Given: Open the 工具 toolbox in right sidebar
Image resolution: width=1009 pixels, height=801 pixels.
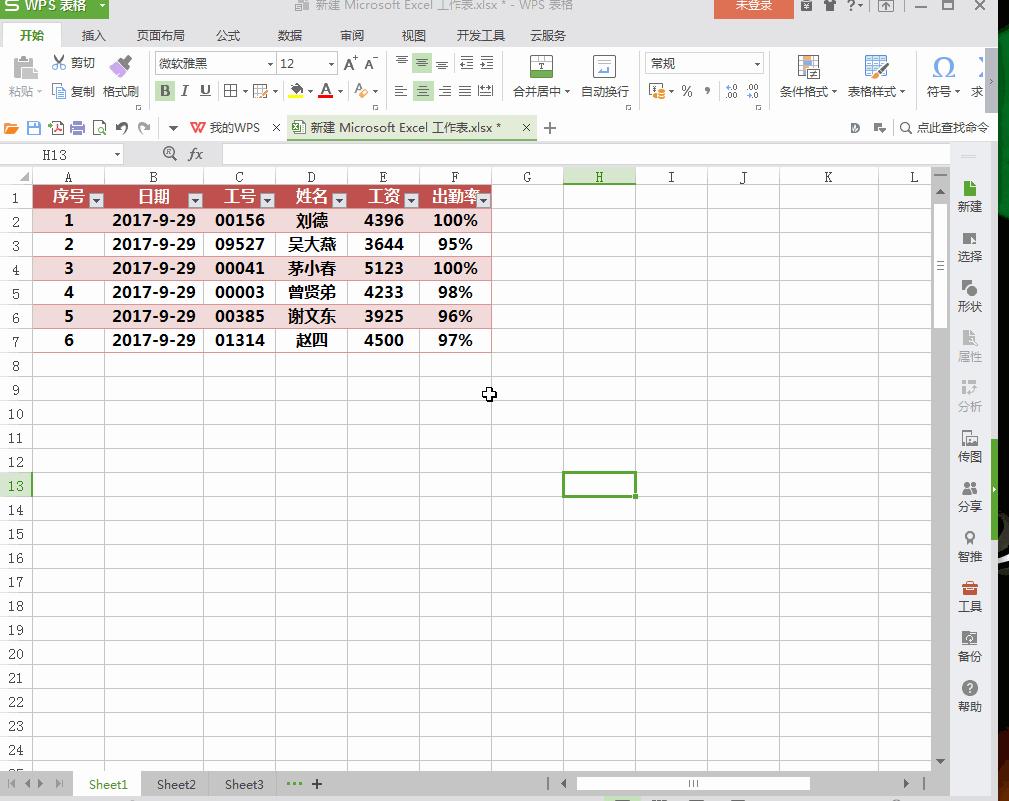Looking at the screenshot, I should (969, 596).
